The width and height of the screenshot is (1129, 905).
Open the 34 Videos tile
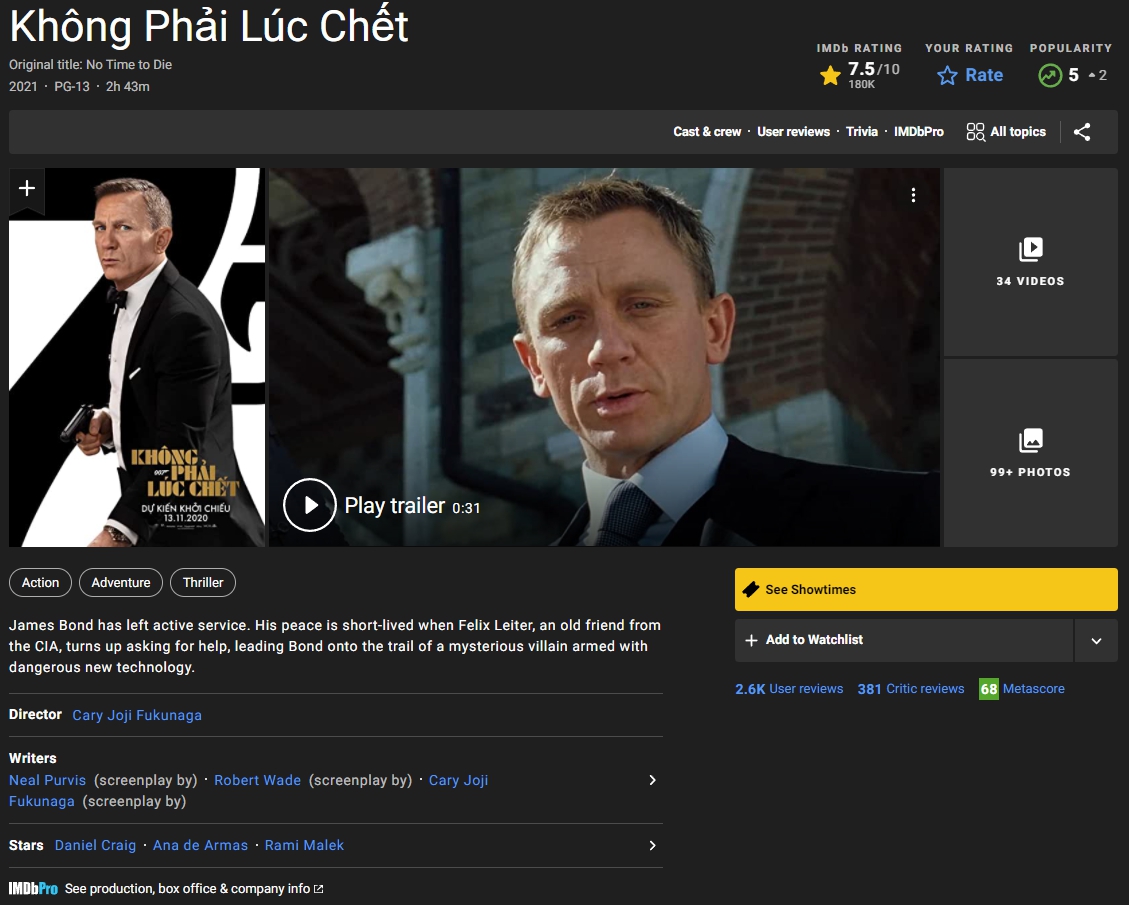pyautogui.click(x=1030, y=262)
